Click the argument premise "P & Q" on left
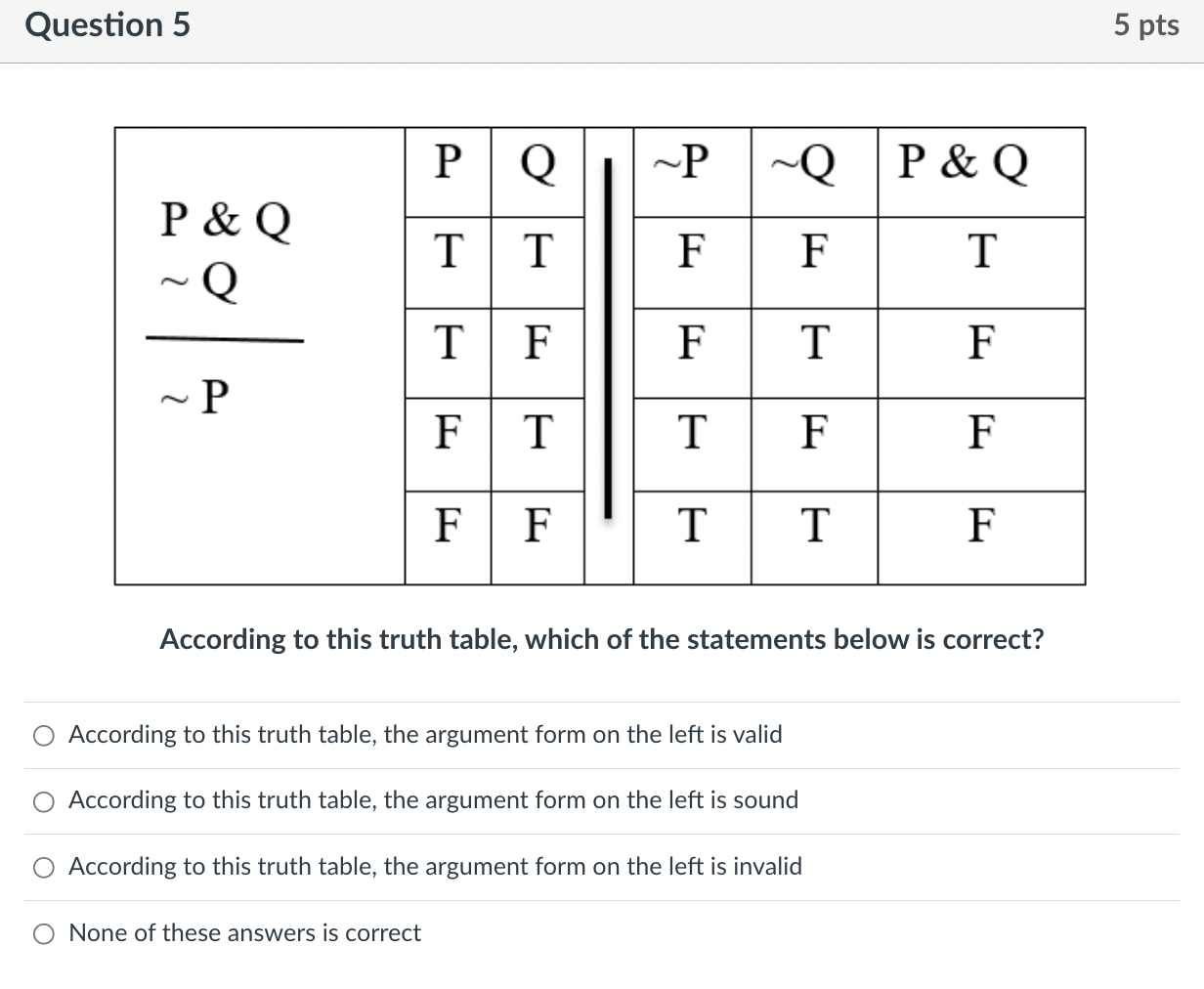1204x989 pixels. tap(224, 222)
